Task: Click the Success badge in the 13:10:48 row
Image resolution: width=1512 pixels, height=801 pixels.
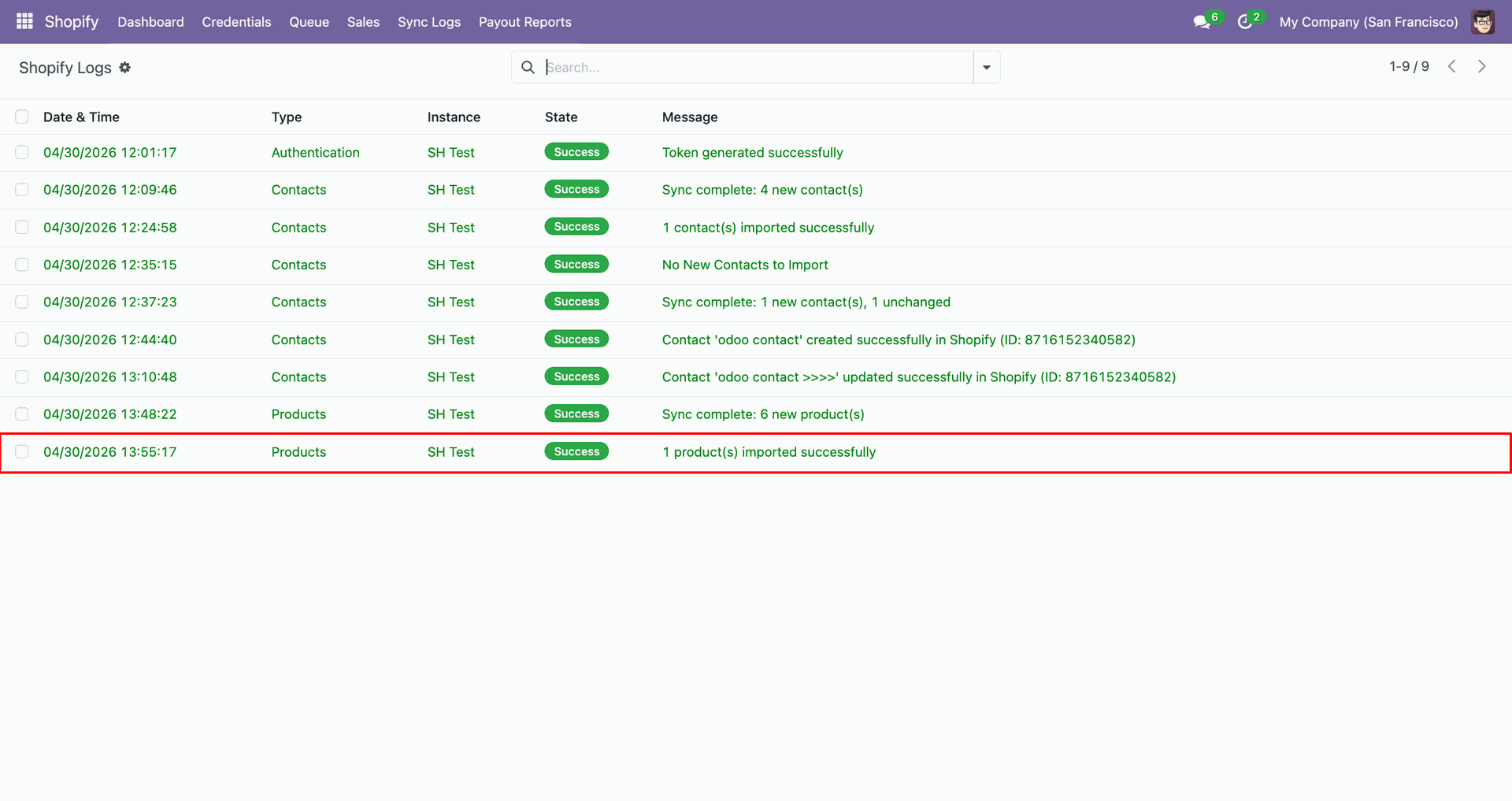Action: coord(576,376)
